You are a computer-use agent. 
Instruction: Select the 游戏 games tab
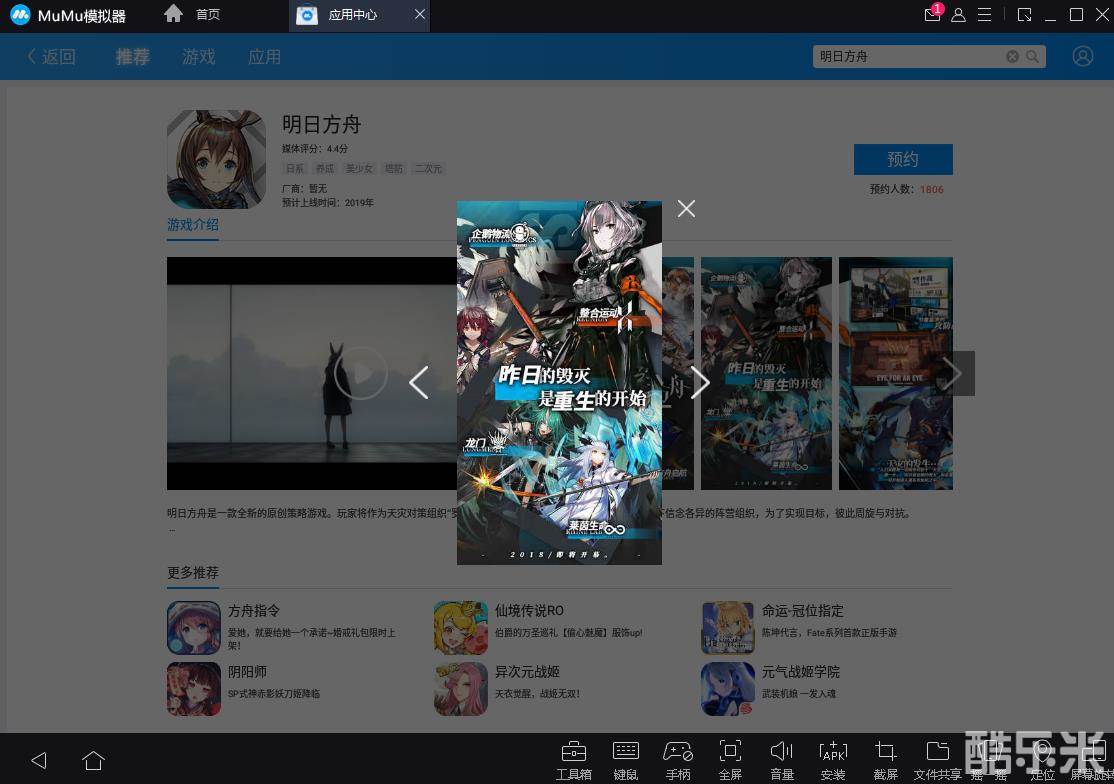[198, 57]
